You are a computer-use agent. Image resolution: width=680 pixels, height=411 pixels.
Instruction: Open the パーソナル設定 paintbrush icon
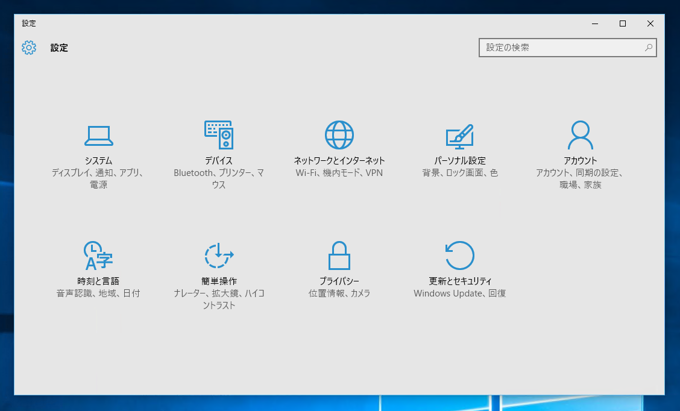[x=460, y=137]
